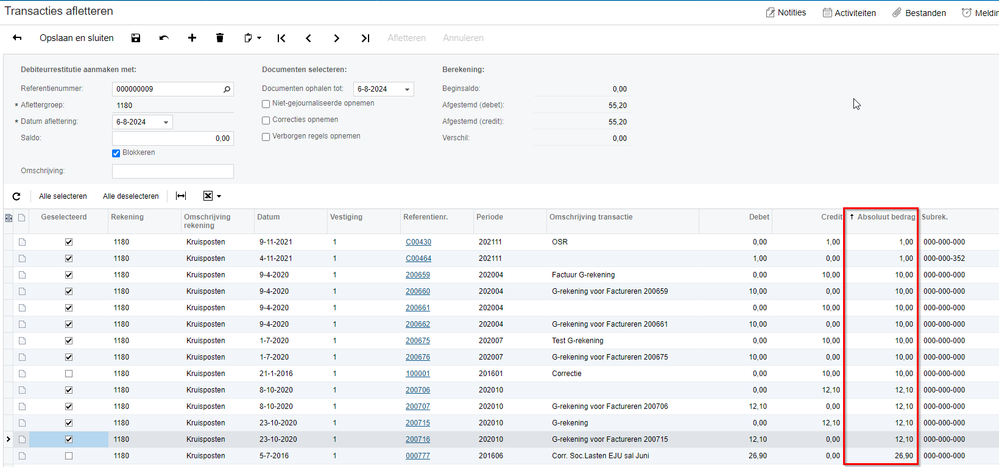999x467 pixels.
Task: Go to last record icon
Action: tap(365, 38)
